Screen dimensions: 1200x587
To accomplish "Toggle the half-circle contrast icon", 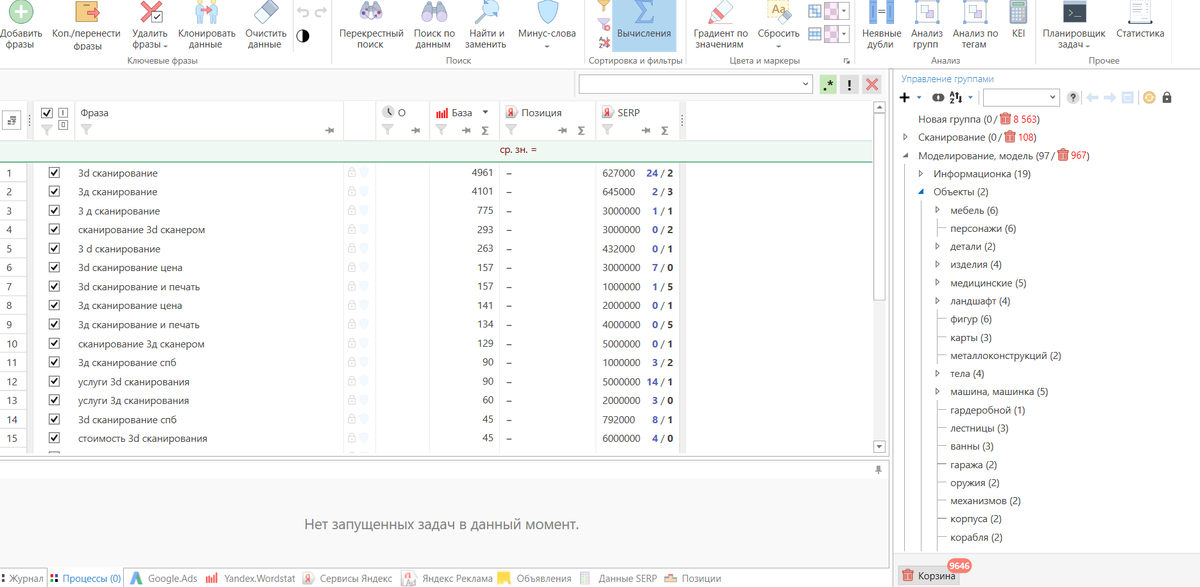I will tap(302, 35).
